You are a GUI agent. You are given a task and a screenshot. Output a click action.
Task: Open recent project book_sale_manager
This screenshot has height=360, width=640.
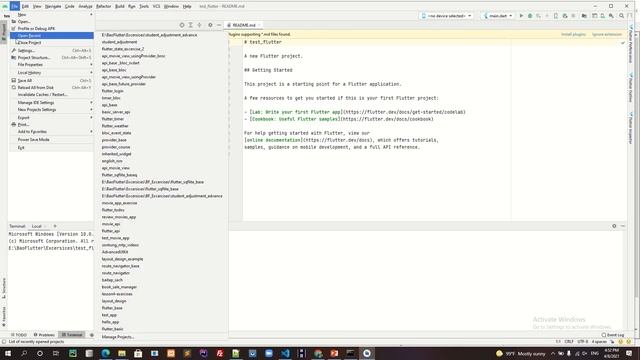pyautogui.click(x=162, y=287)
